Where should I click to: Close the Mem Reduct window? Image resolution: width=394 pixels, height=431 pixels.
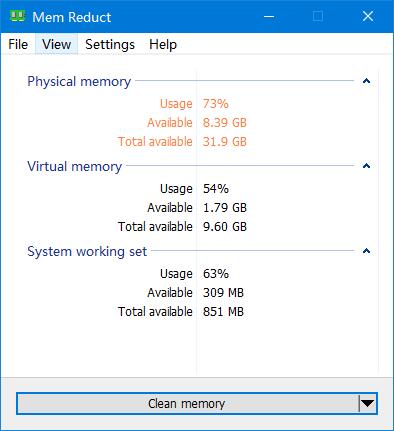pyautogui.click(x=368, y=16)
